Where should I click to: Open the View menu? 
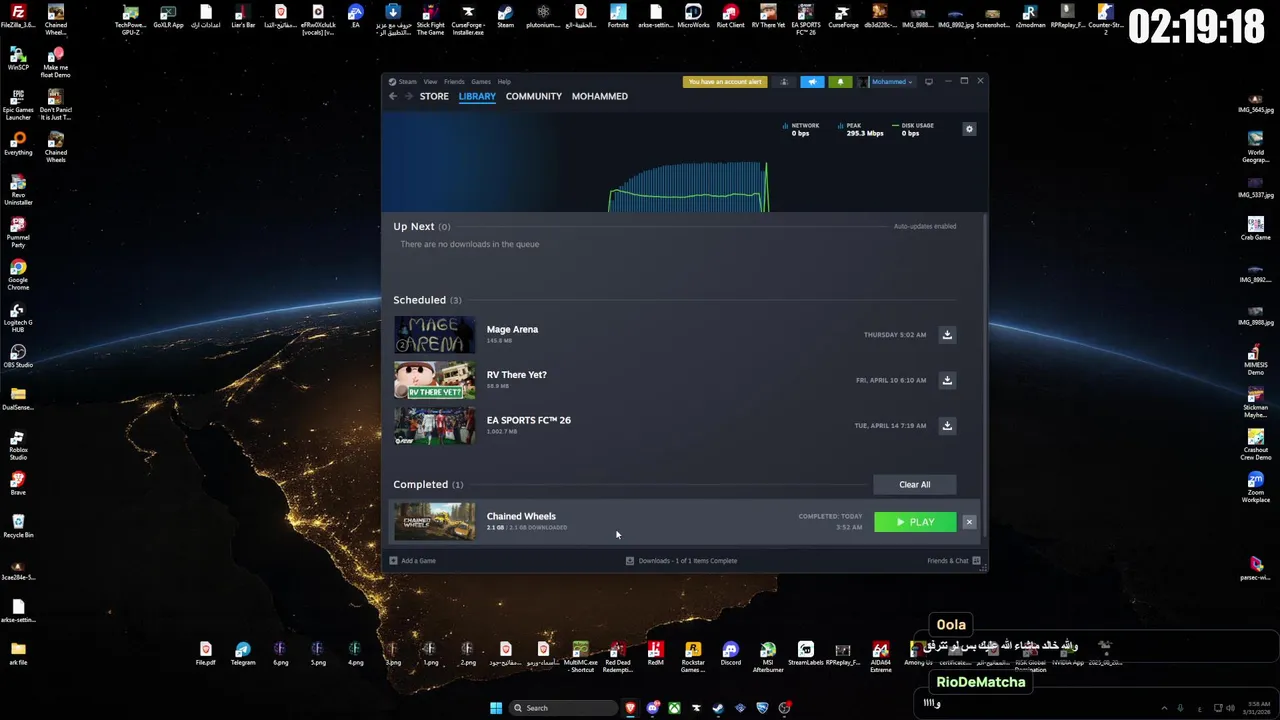(x=430, y=82)
